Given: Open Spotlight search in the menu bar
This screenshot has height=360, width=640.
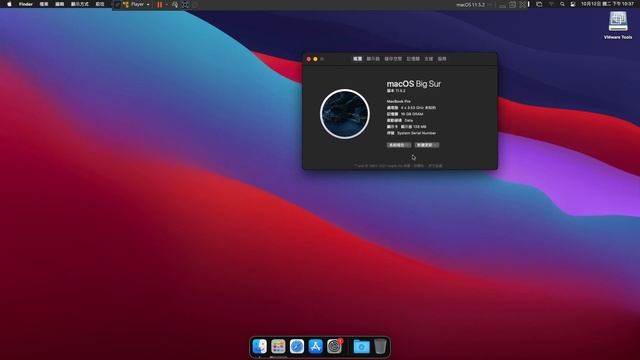Looking at the screenshot, I should [562, 4].
